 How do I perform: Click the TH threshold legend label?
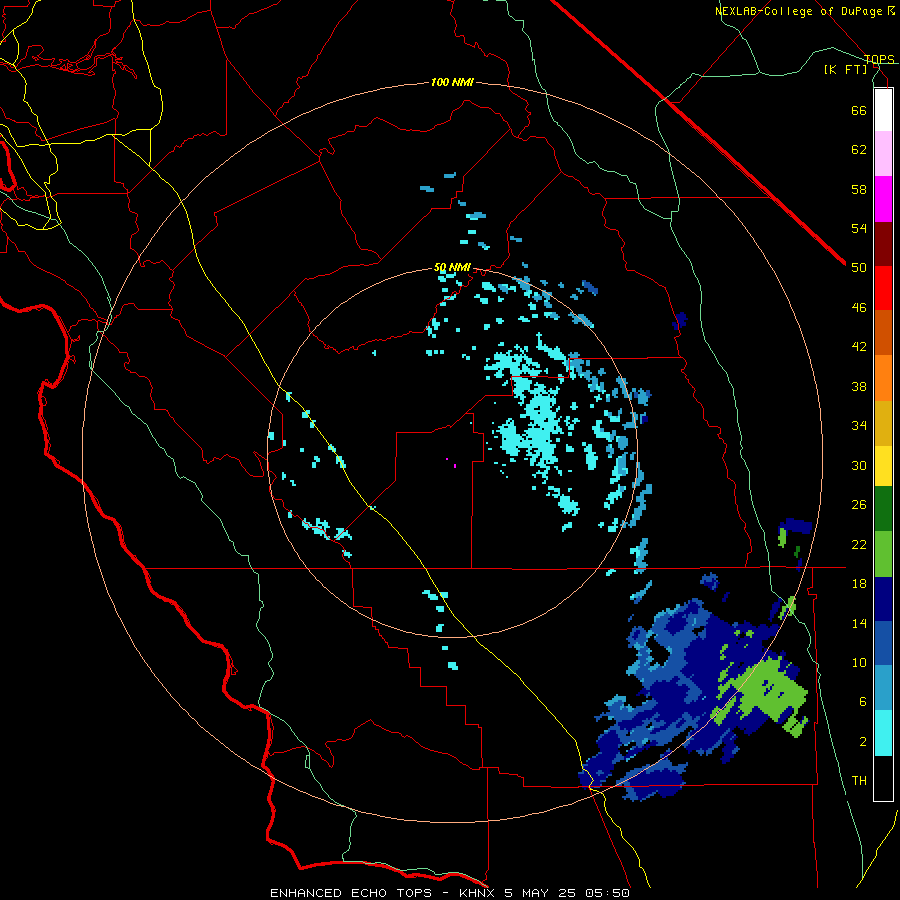(859, 781)
